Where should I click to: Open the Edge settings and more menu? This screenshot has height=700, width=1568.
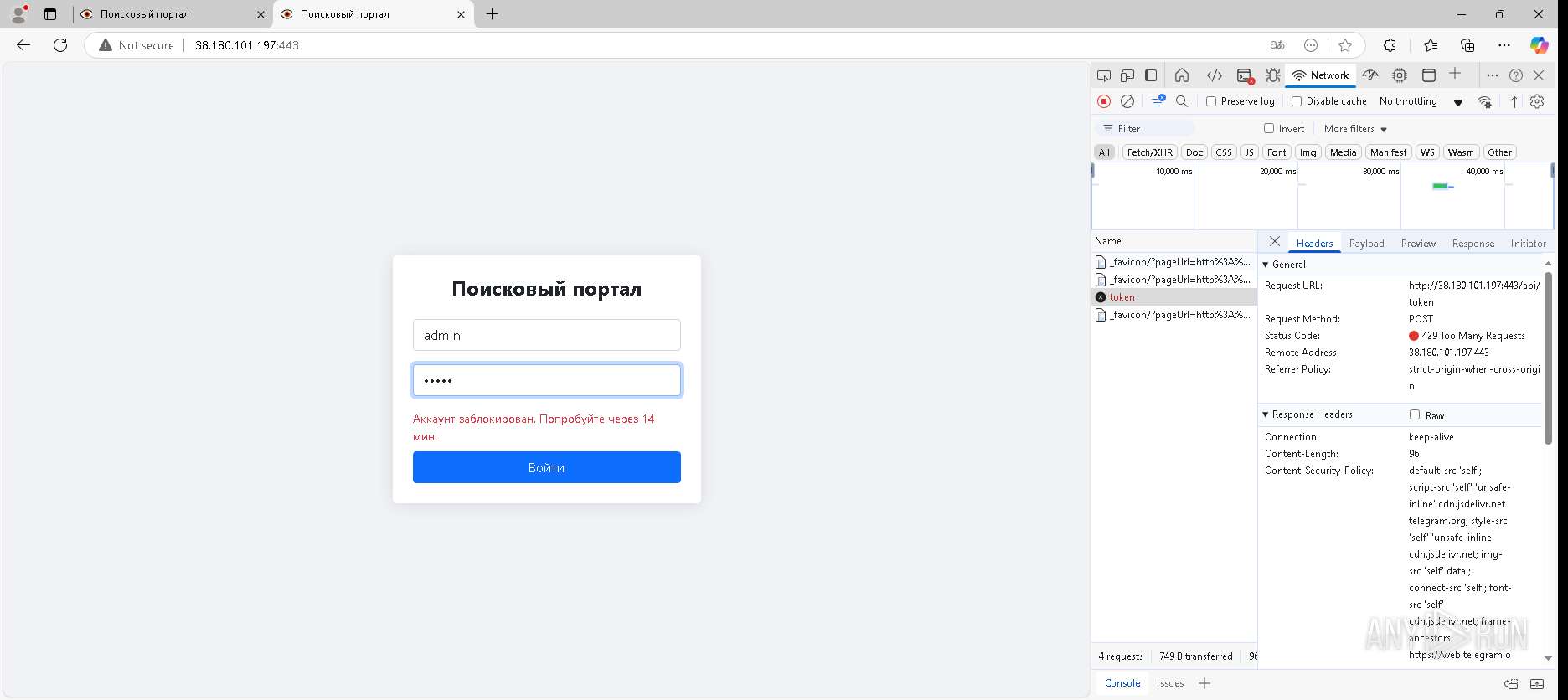click(1504, 45)
